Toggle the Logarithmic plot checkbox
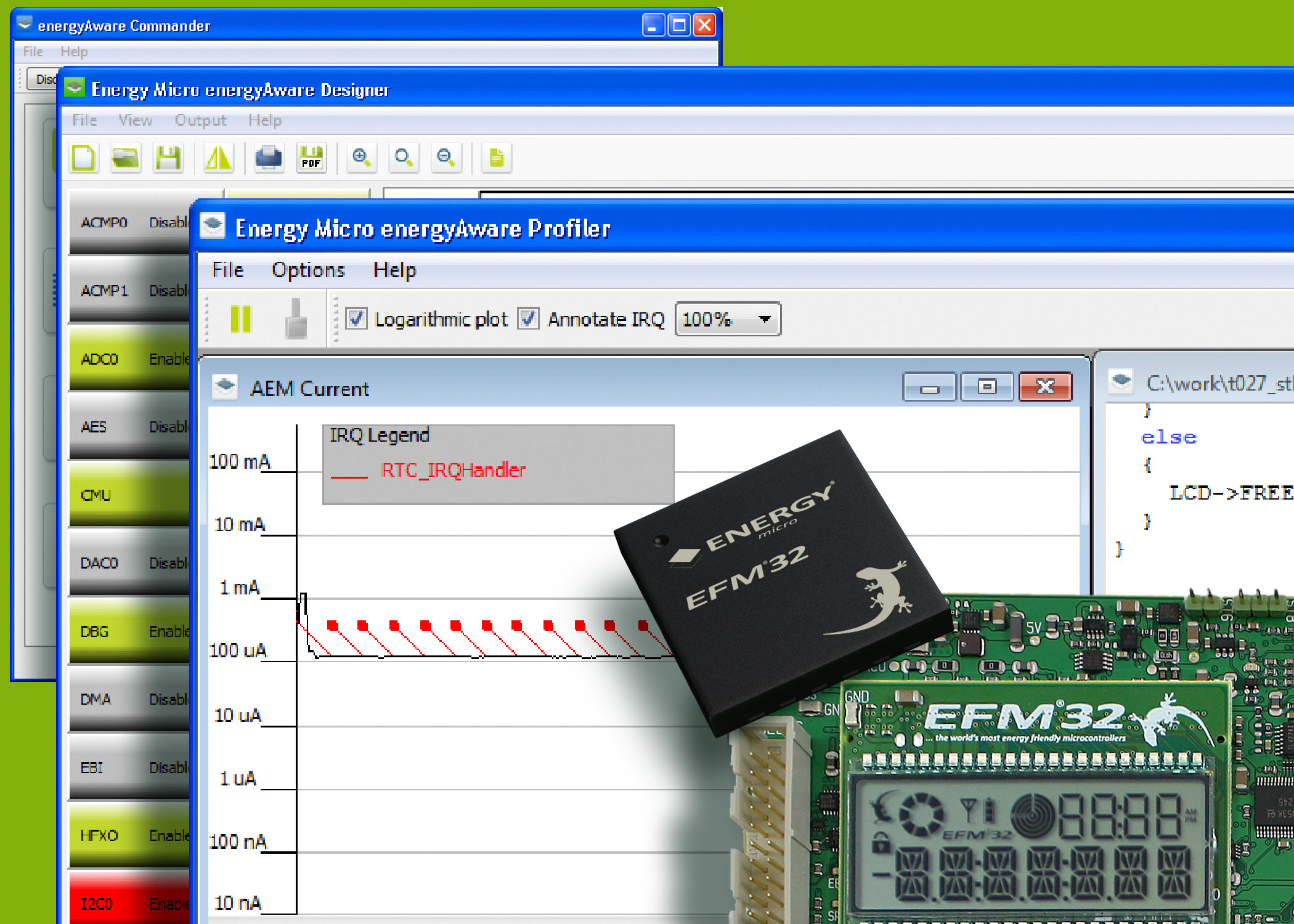1294x924 pixels. click(356, 319)
